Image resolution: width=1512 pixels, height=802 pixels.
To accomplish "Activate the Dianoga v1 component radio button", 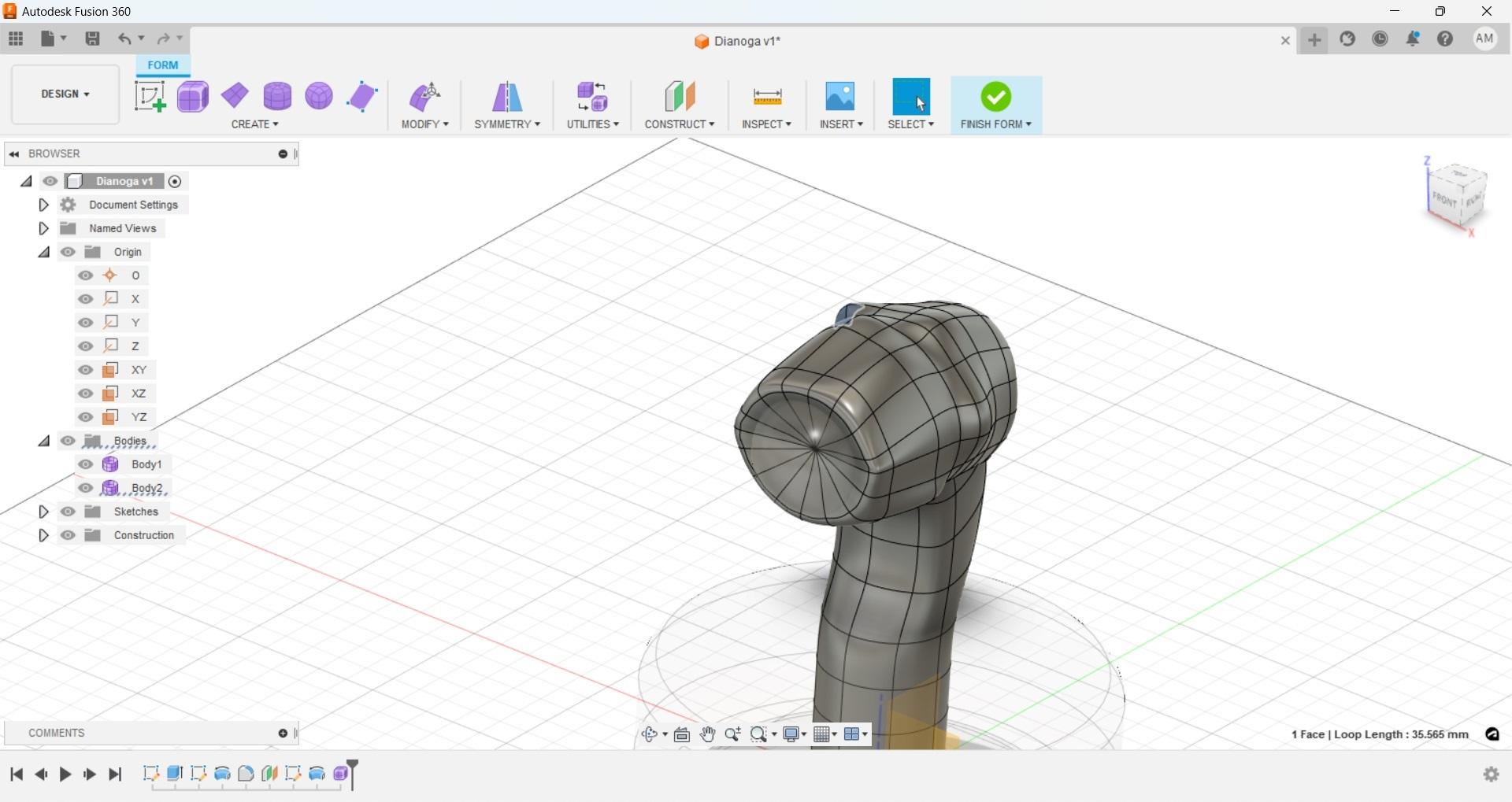I will pyautogui.click(x=175, y=182).
